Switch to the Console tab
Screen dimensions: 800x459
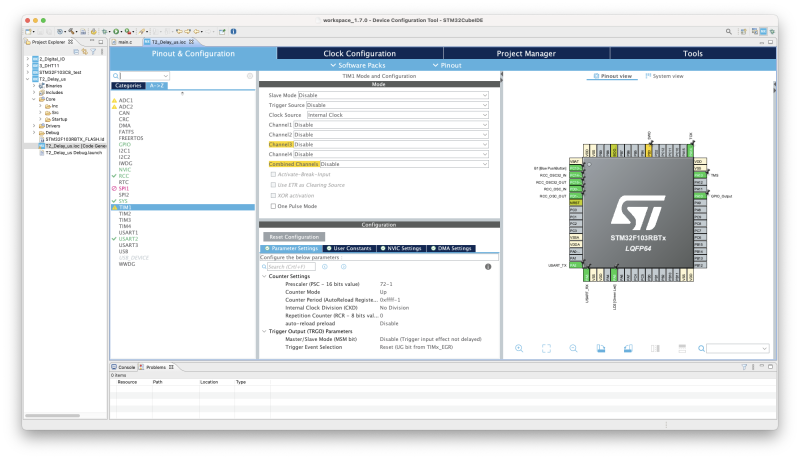(123, 367)
